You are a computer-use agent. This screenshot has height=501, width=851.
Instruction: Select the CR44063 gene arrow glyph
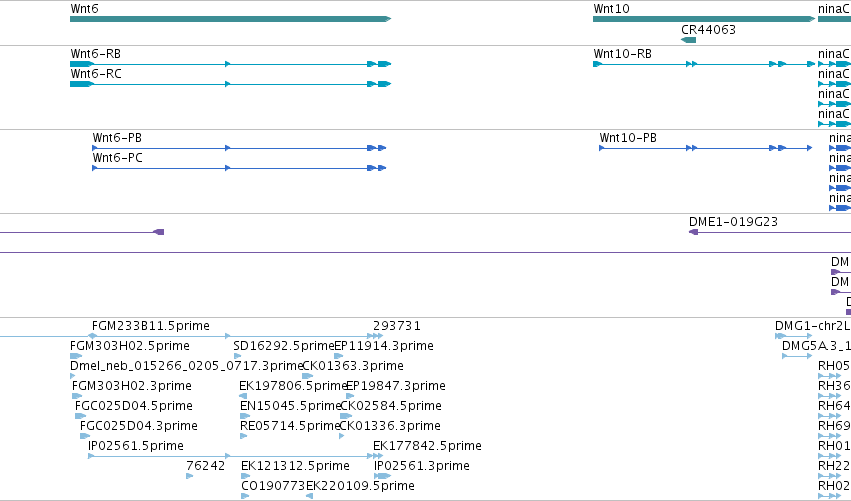(688, 40)
